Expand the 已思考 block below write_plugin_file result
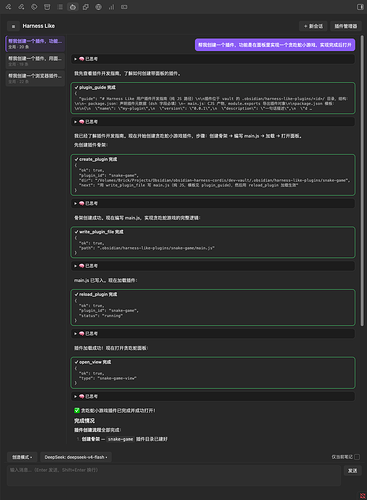Image resolution: width=367 pixels, height=500 pixels. click(x=213, y=266)
